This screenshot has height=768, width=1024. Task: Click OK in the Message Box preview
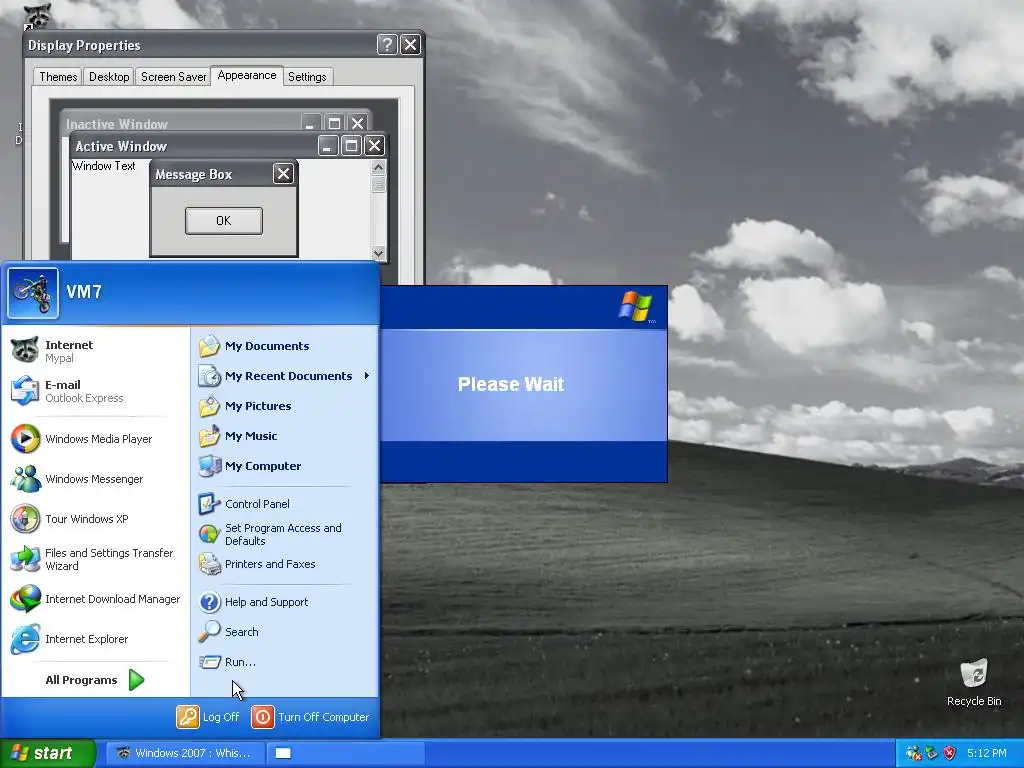[x=224, y=221]
